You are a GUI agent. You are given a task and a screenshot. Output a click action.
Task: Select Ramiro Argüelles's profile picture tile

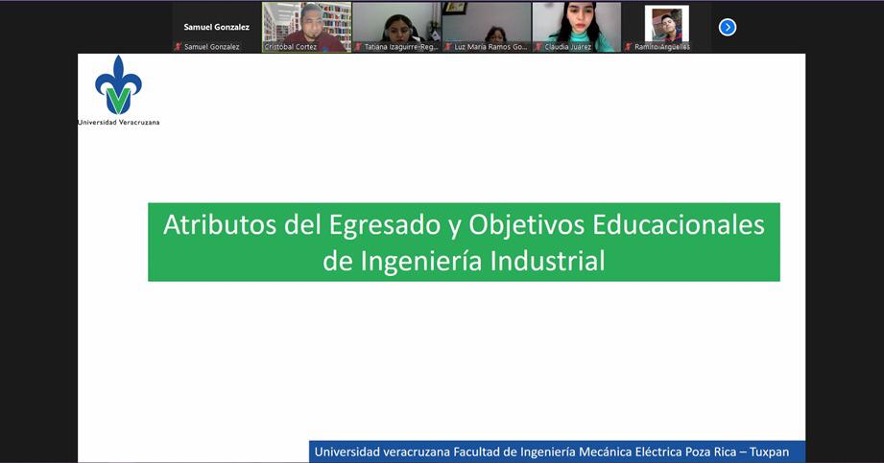point(666,22)
